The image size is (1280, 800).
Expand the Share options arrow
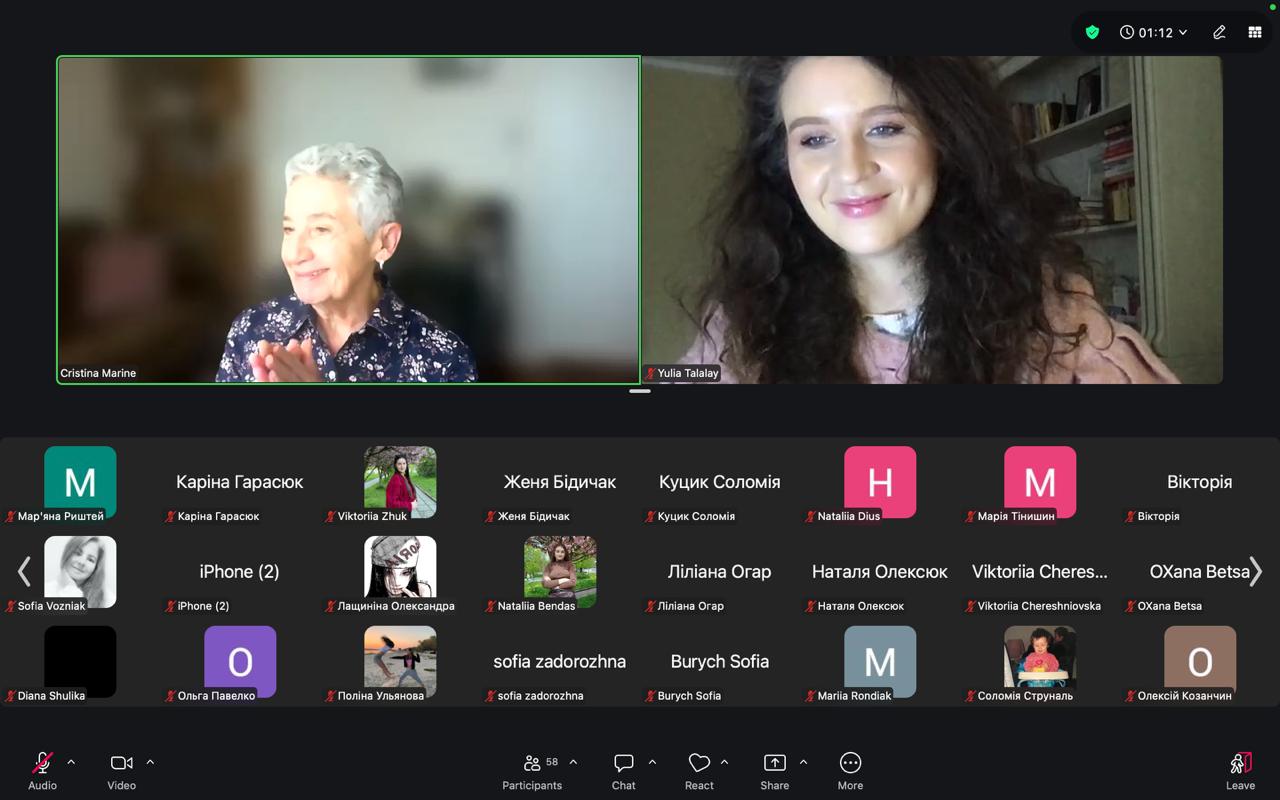coord(803,762)
